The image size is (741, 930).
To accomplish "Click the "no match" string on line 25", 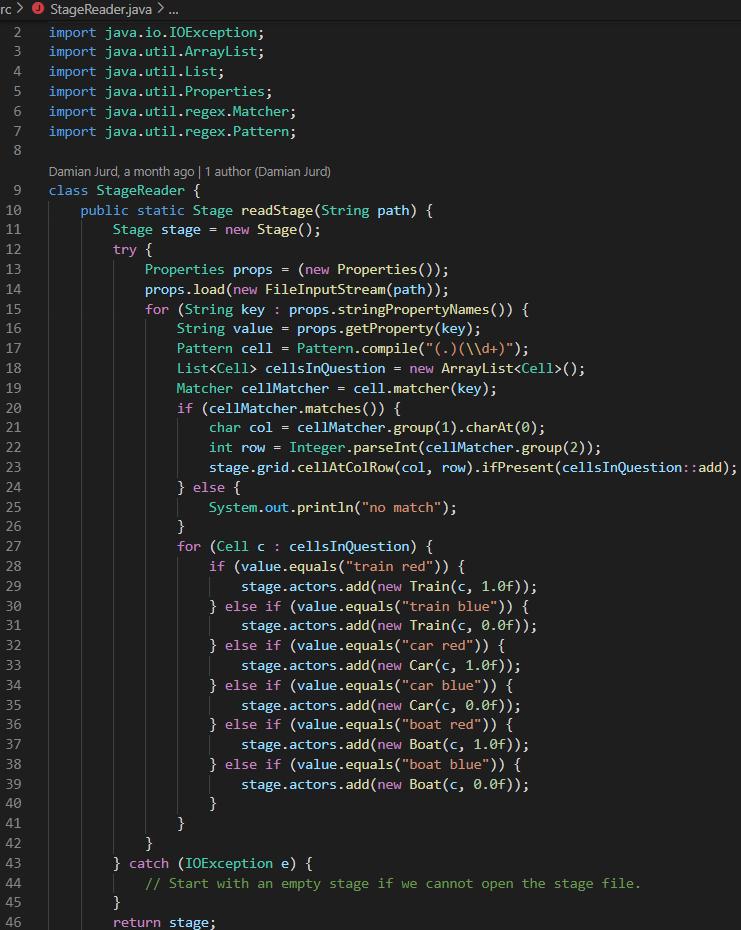I will (401, 507).
